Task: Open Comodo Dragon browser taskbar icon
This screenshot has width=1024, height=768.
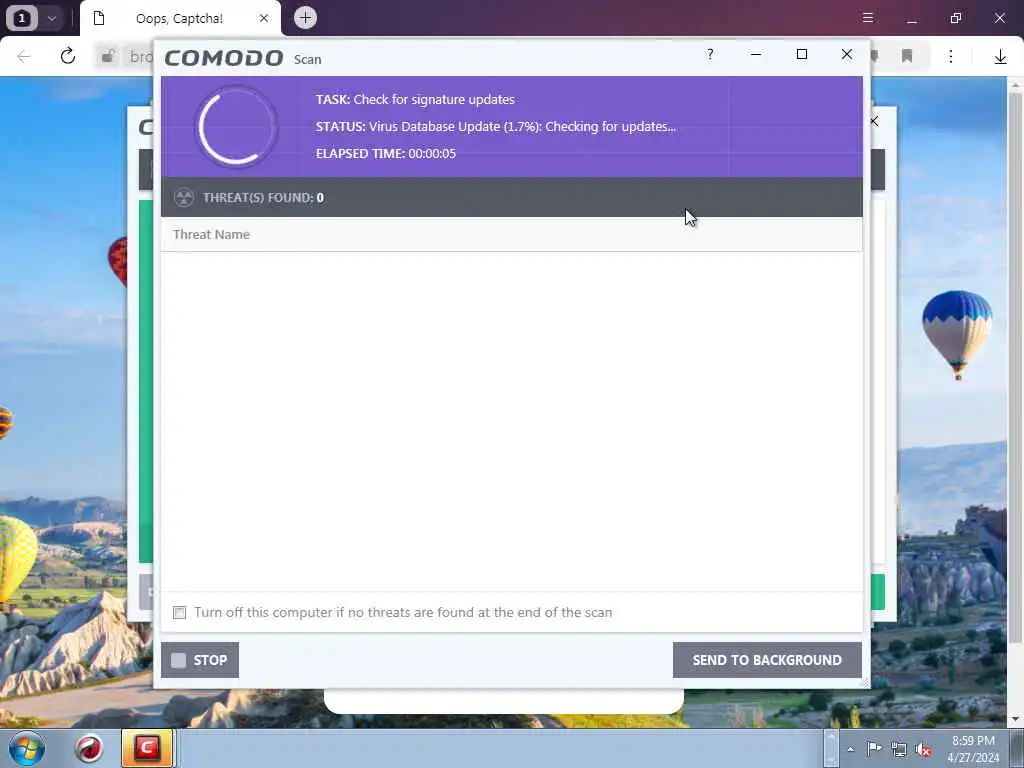Action: pos(89,748)
